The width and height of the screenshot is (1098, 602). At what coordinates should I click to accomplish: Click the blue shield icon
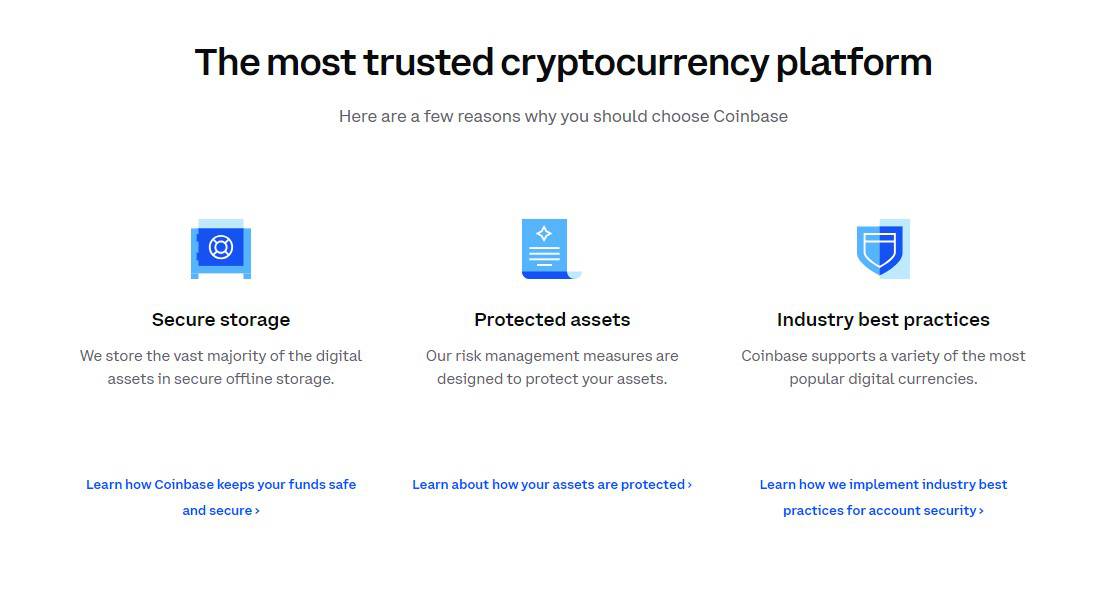[881, 249]
